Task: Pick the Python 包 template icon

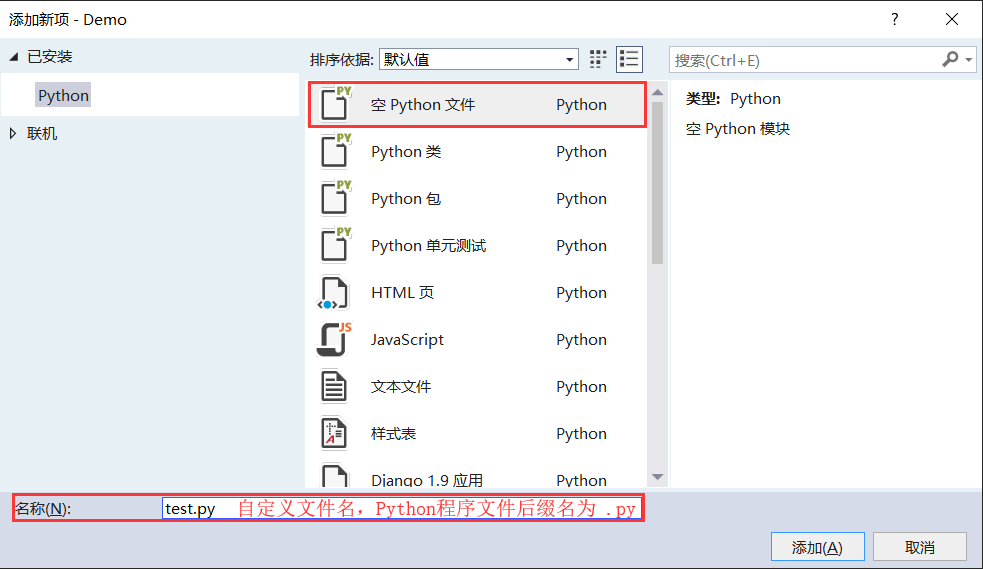Action: 335,197
